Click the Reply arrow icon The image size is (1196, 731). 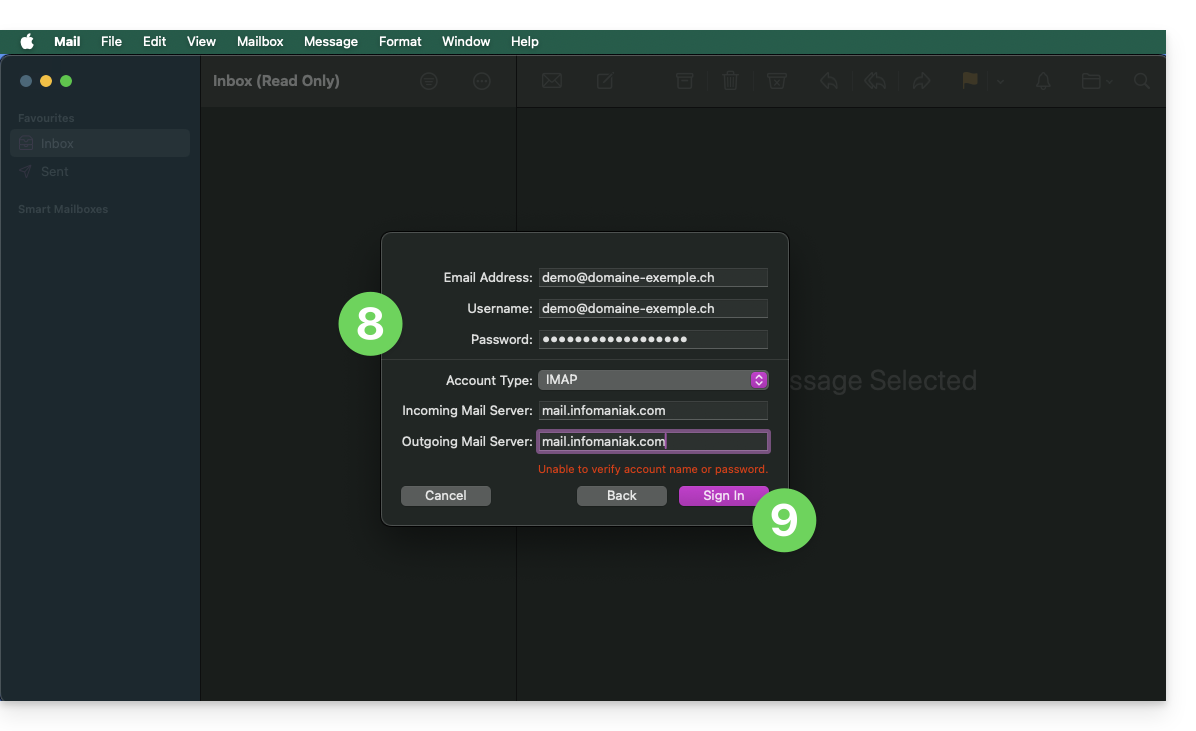828,81
